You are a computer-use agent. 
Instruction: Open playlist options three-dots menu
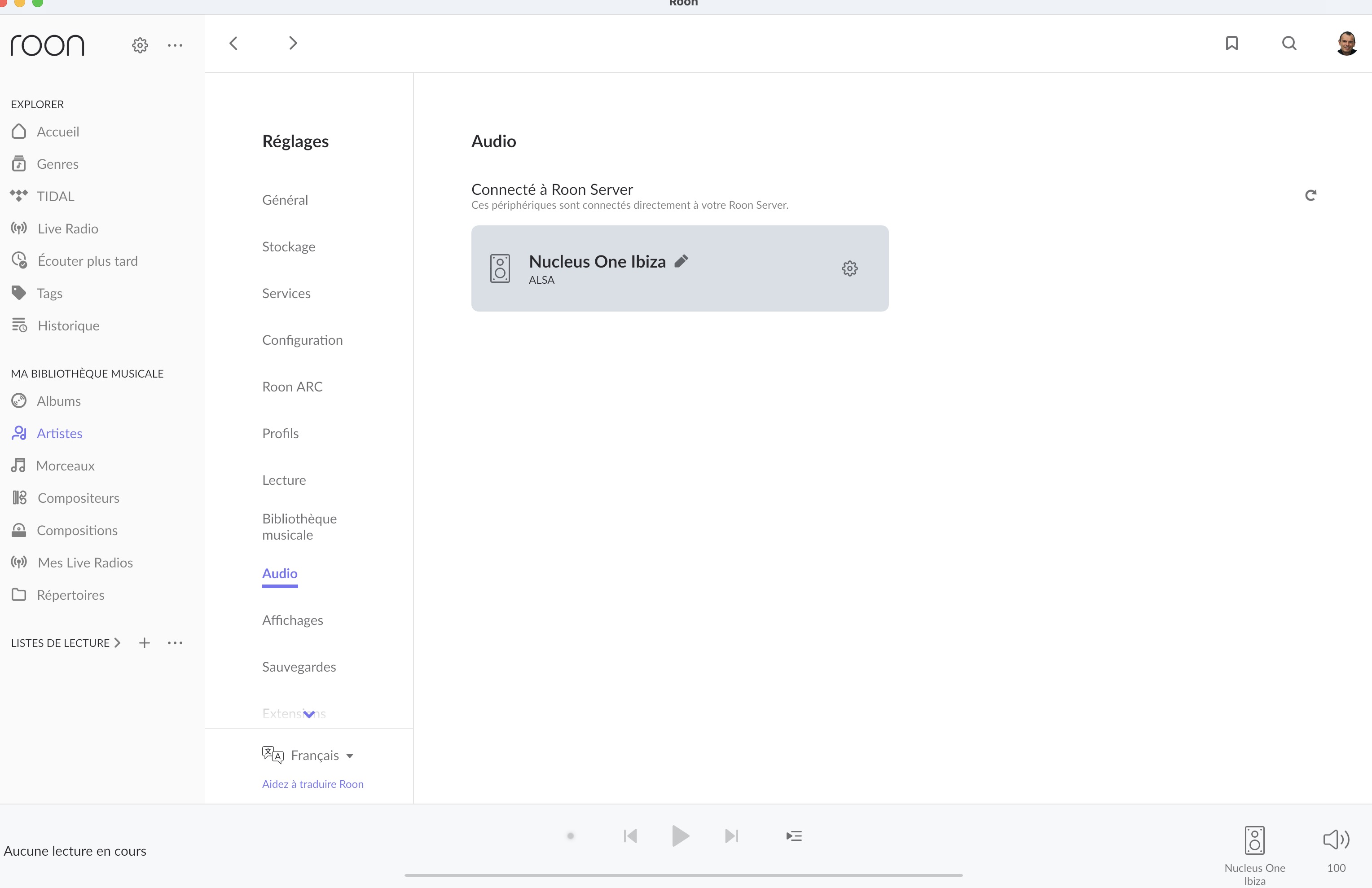click(x=175, y=642)
